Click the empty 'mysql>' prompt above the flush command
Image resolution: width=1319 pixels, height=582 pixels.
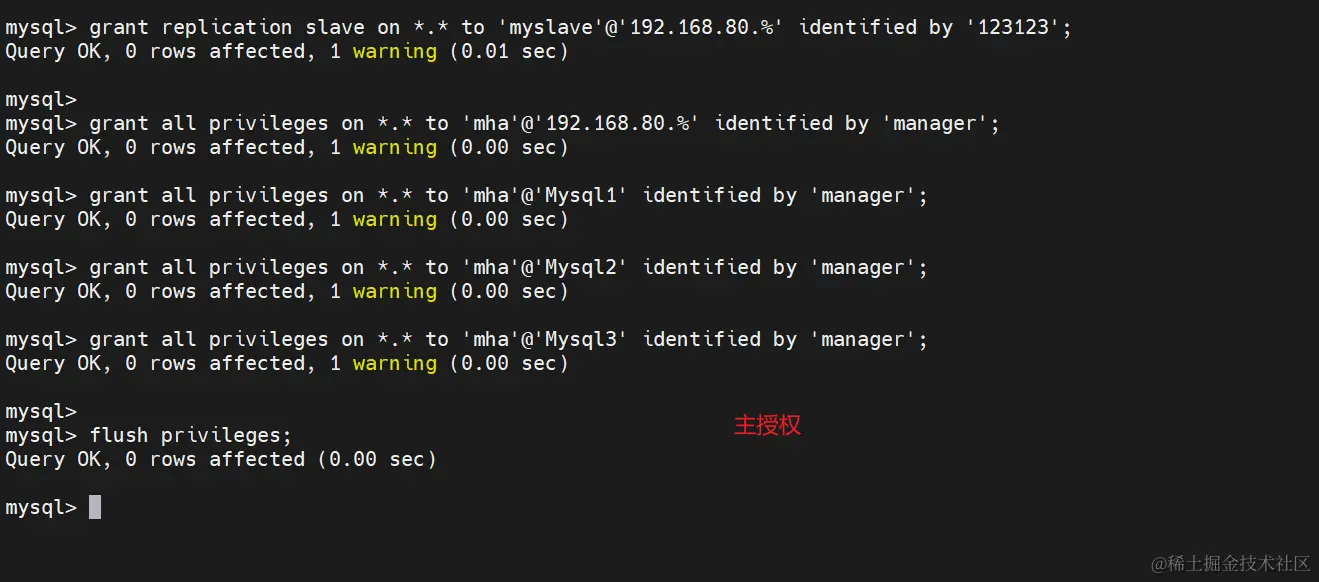pos(41,411)
